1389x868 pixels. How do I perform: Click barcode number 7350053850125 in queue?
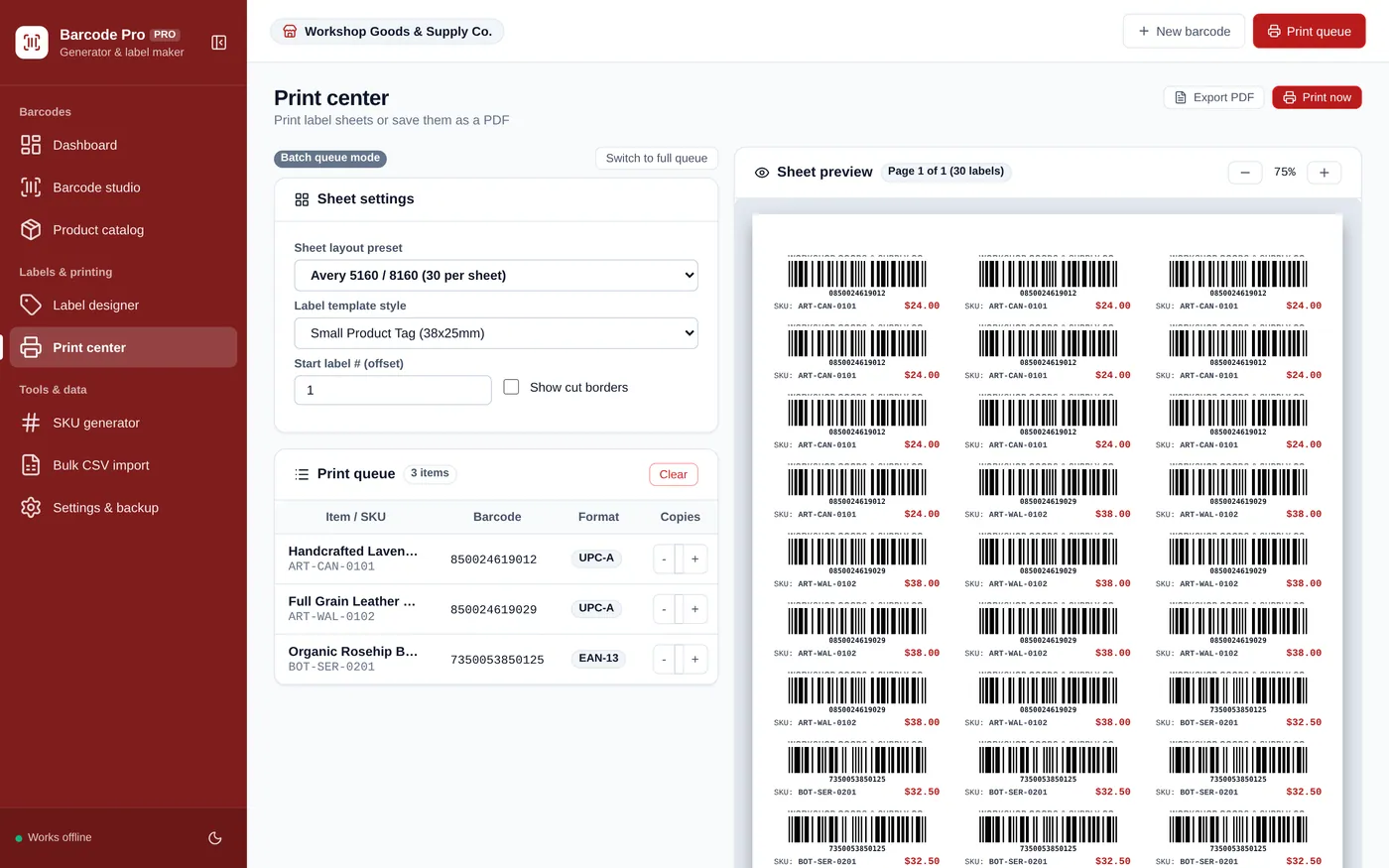[x=497, y=660]
